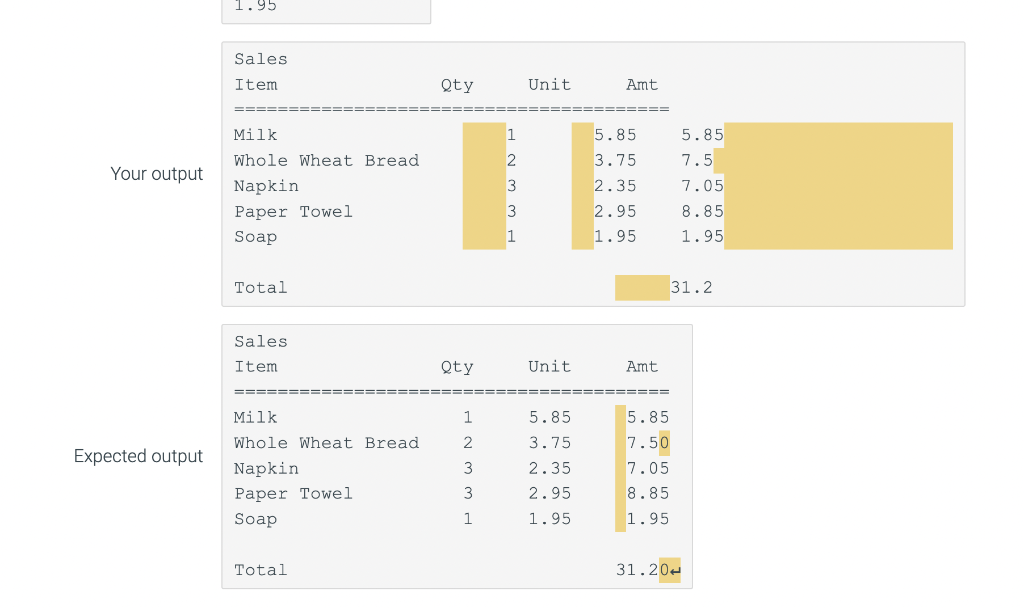The height and width of the screenshot is (608, 1024).
Task: Select "Whole Wheat Bread" in Your output
Action: [327, 160]
